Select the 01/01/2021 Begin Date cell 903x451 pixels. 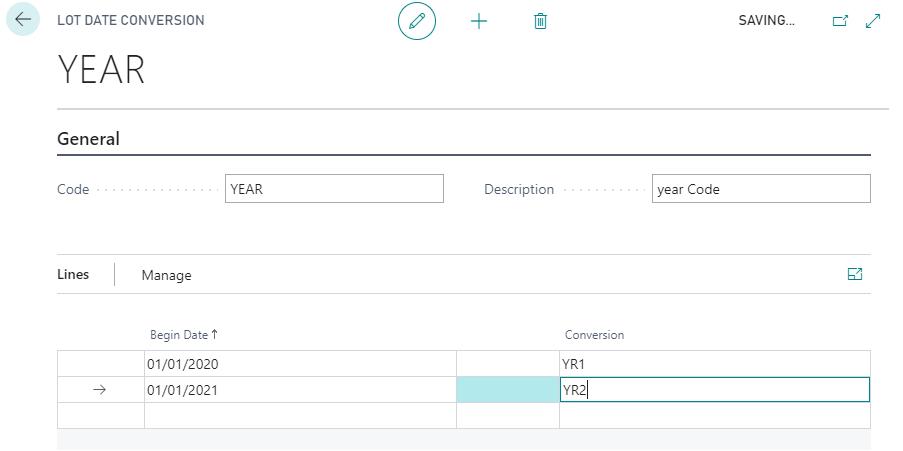pos(300,390)
